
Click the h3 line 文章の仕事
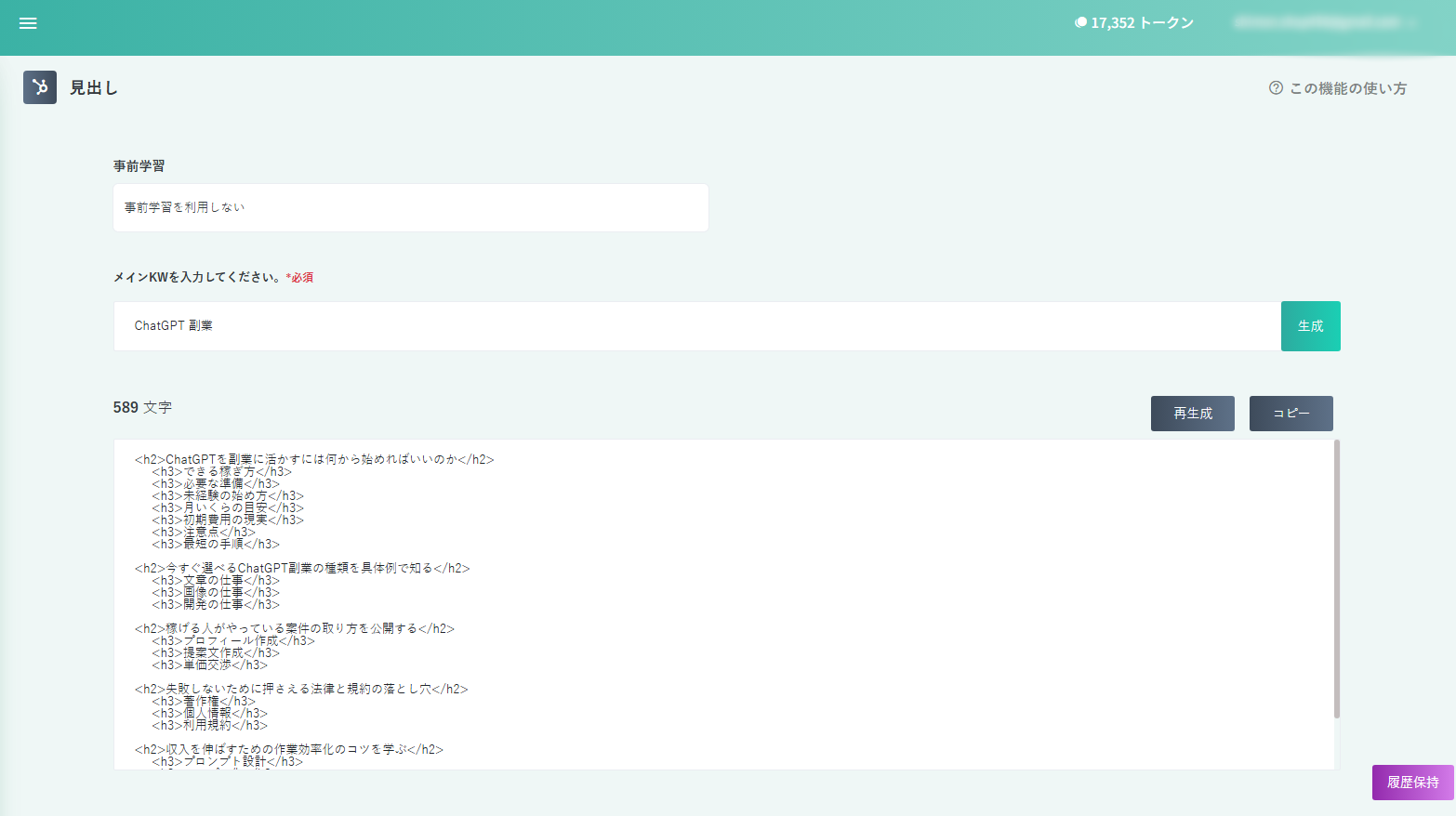click(216, 580)
